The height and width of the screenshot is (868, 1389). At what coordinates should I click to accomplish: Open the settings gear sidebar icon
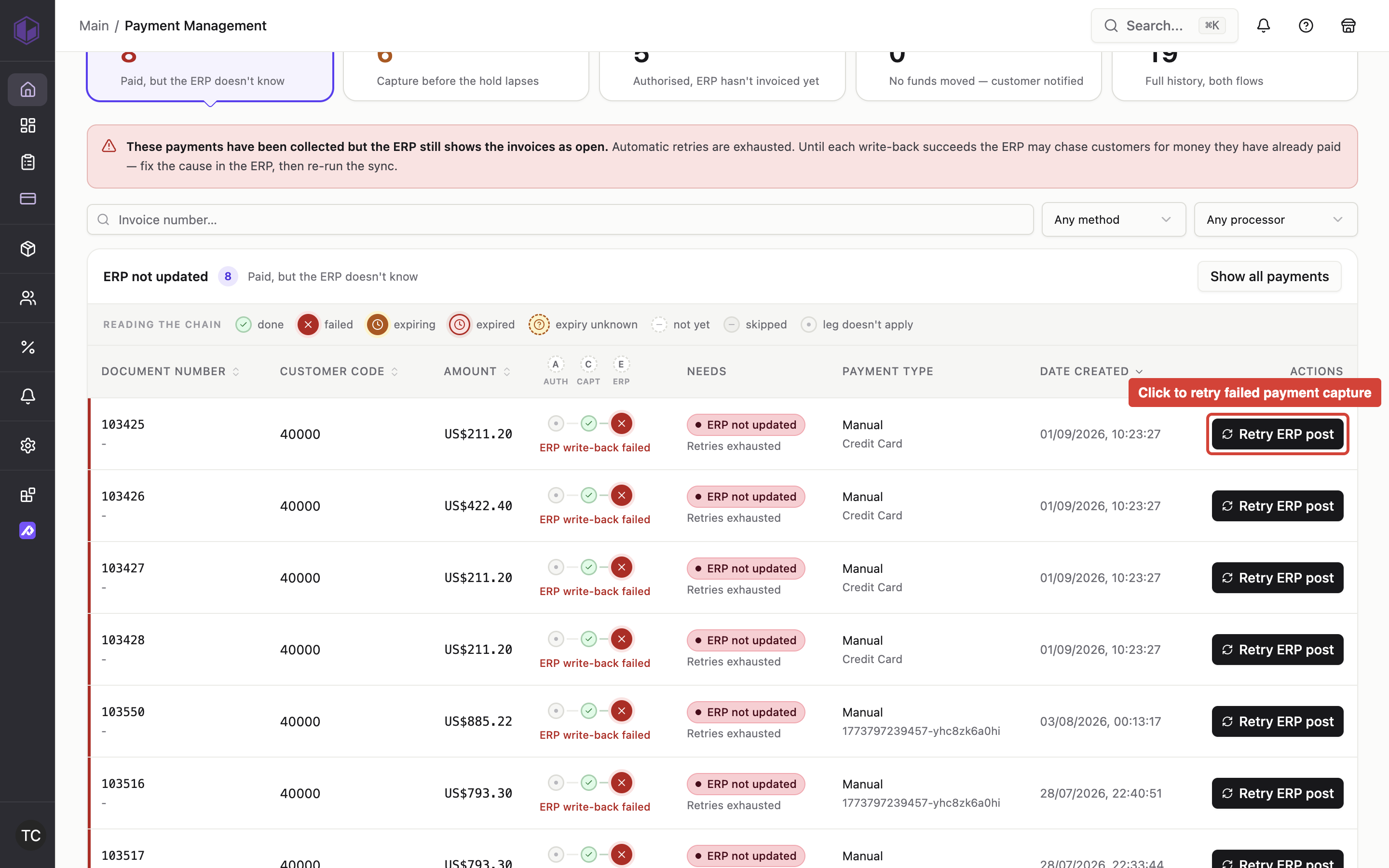pyautogui.click(x=27, y=446)
